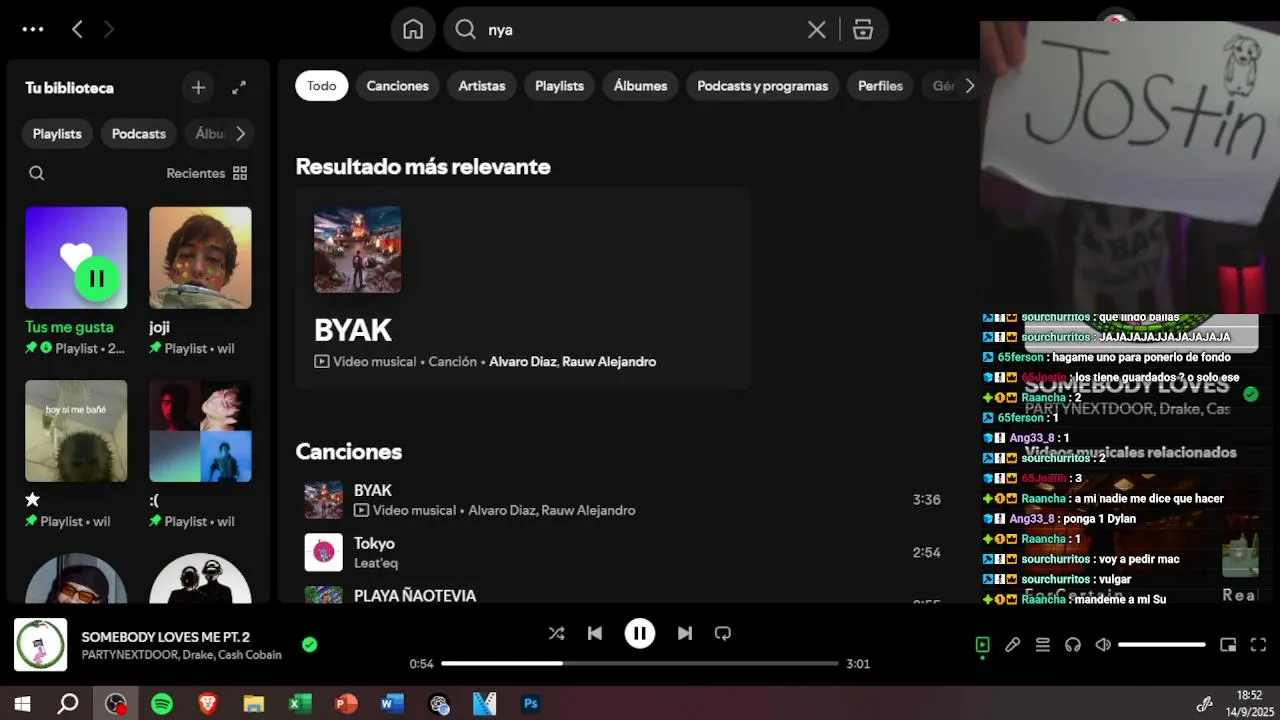Search within your library
The image size is (1280, 720).
coord(37,173)
